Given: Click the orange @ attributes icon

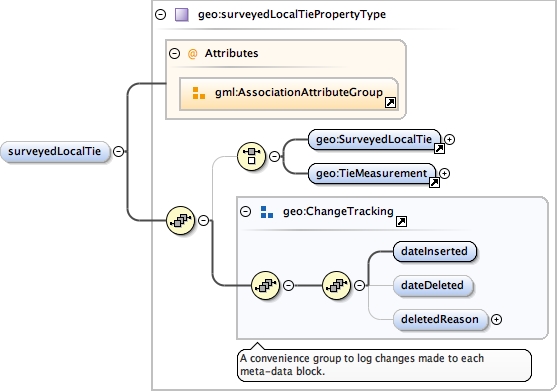Looking at the screenshot, I should coord(192,54).
